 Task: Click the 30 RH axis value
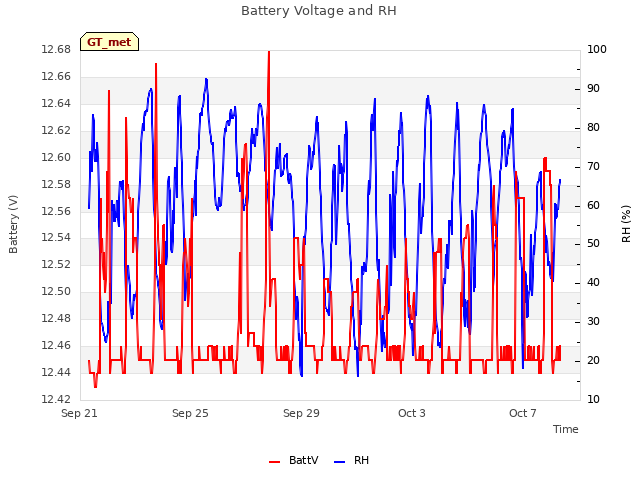tap(593, 322)
